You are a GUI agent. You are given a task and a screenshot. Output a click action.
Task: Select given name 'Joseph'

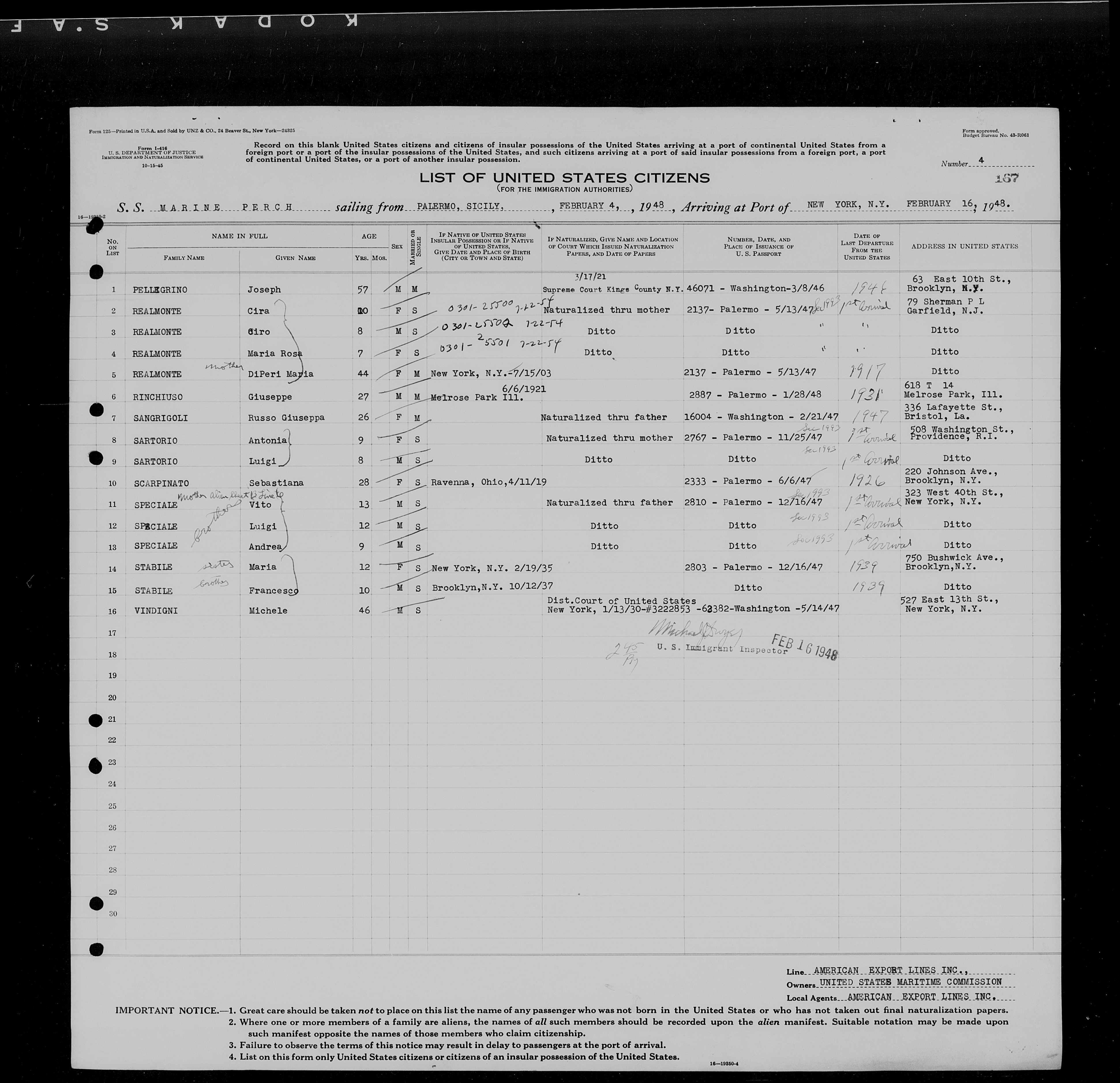click(x=264, y=290)
